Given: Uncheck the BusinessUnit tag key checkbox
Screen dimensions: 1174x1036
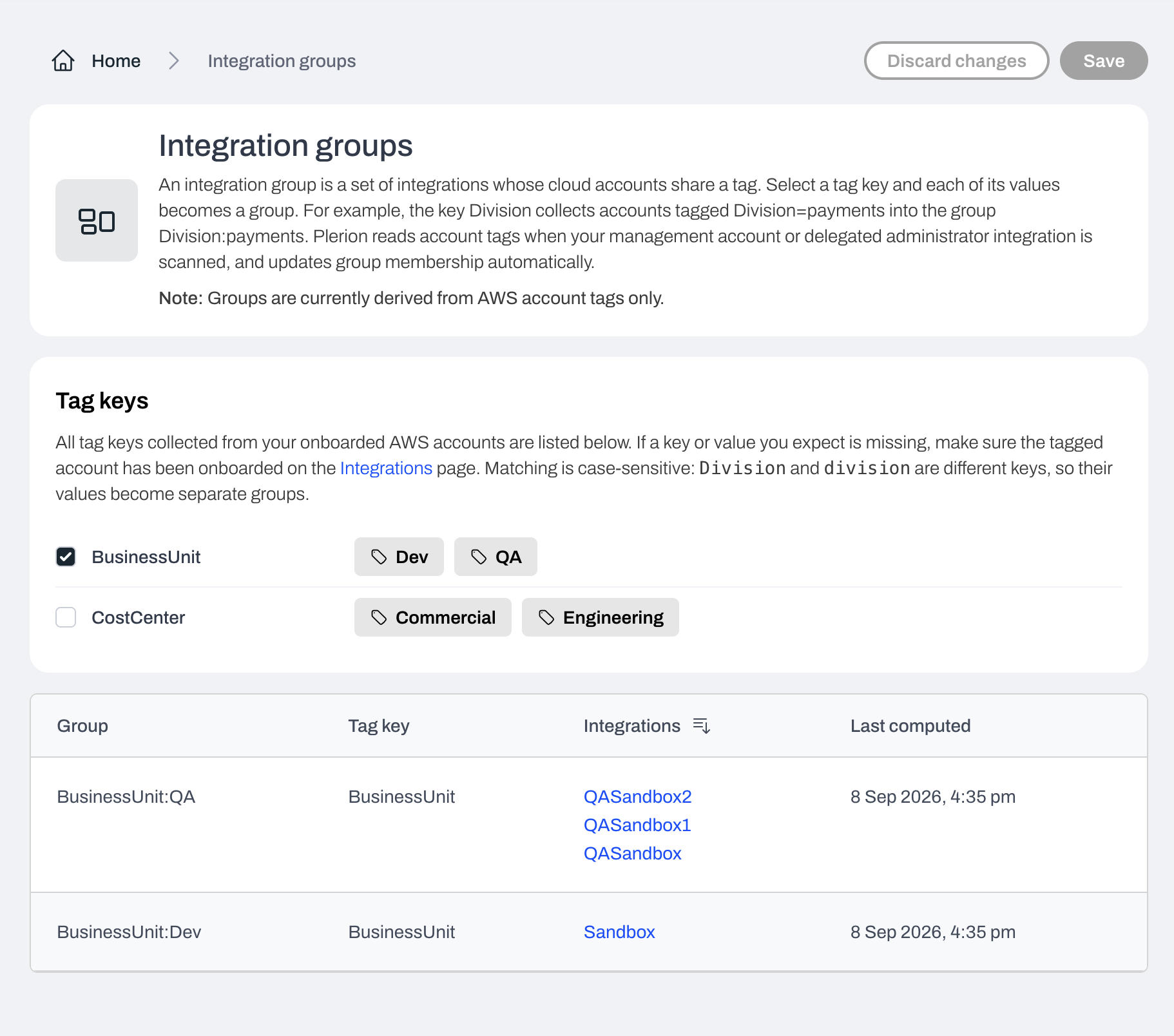Looking at the screenshot, I should (66, 557).
